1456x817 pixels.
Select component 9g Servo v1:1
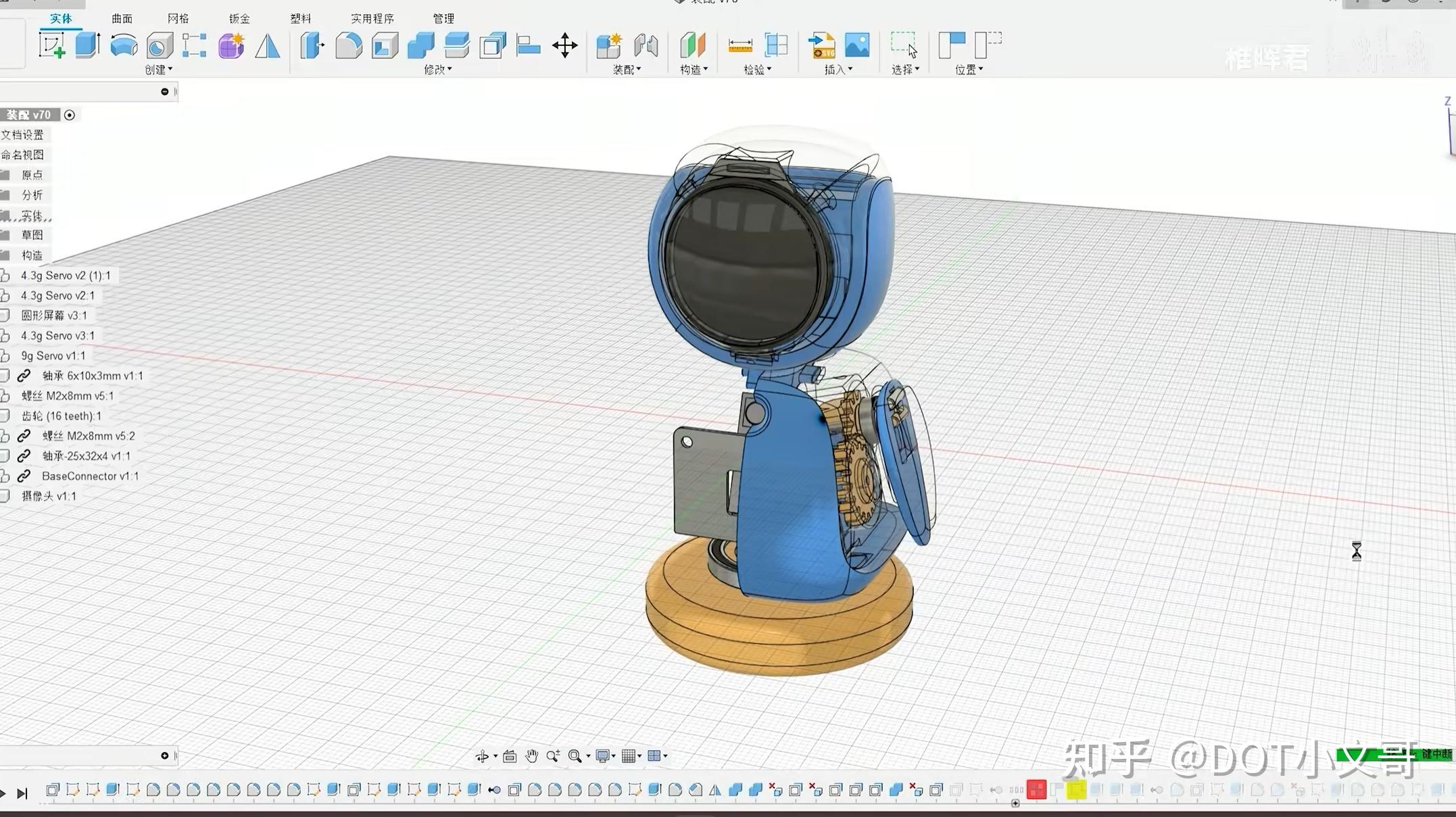53,355
